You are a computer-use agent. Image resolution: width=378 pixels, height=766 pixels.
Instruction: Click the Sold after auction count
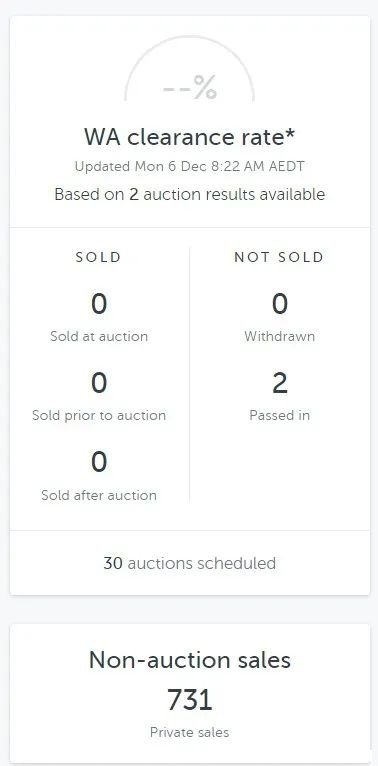tap(99, 462)
